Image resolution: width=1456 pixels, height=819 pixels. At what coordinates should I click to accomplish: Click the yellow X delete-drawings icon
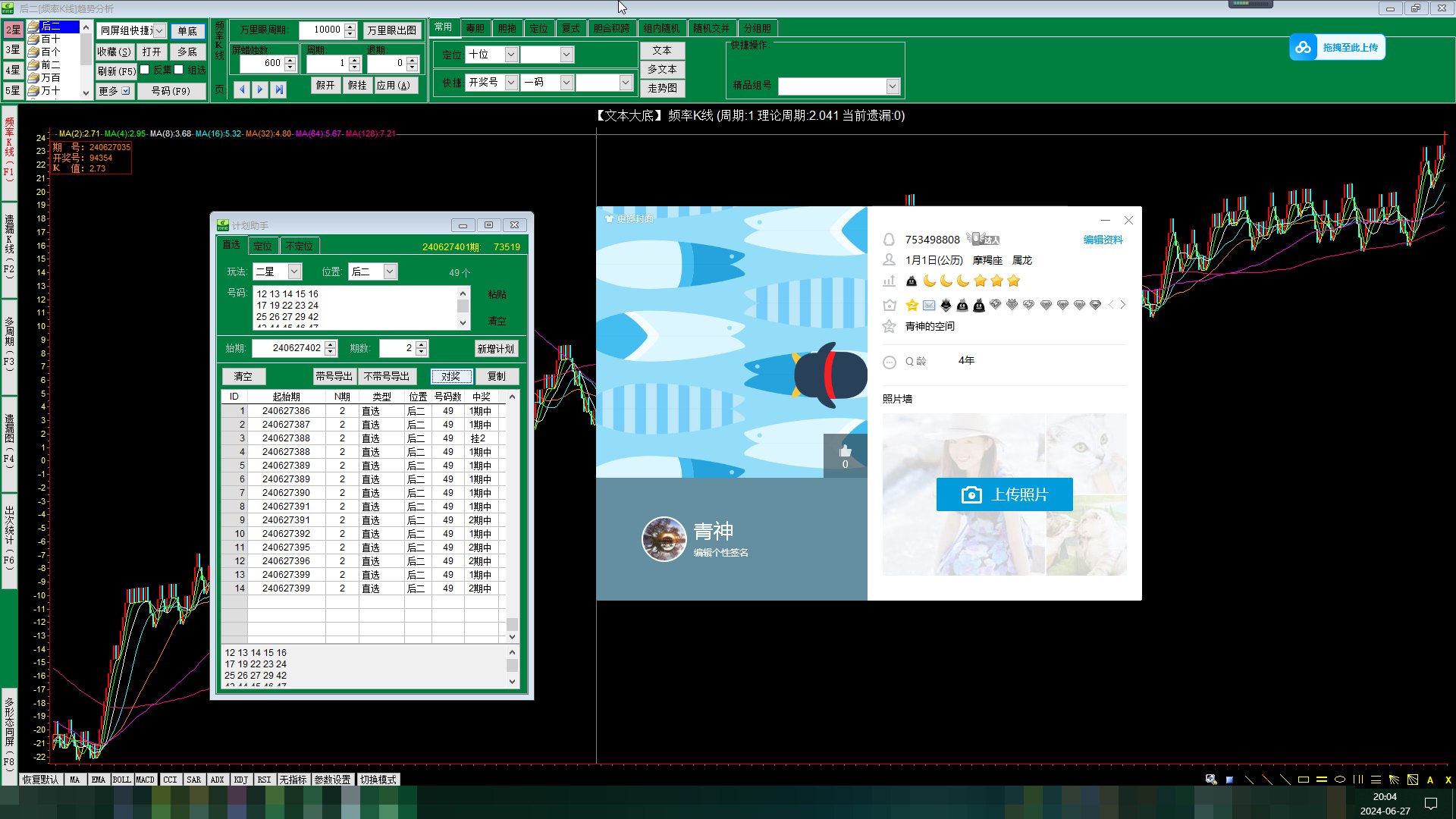pyautogui.click(x=1448, y=780)
